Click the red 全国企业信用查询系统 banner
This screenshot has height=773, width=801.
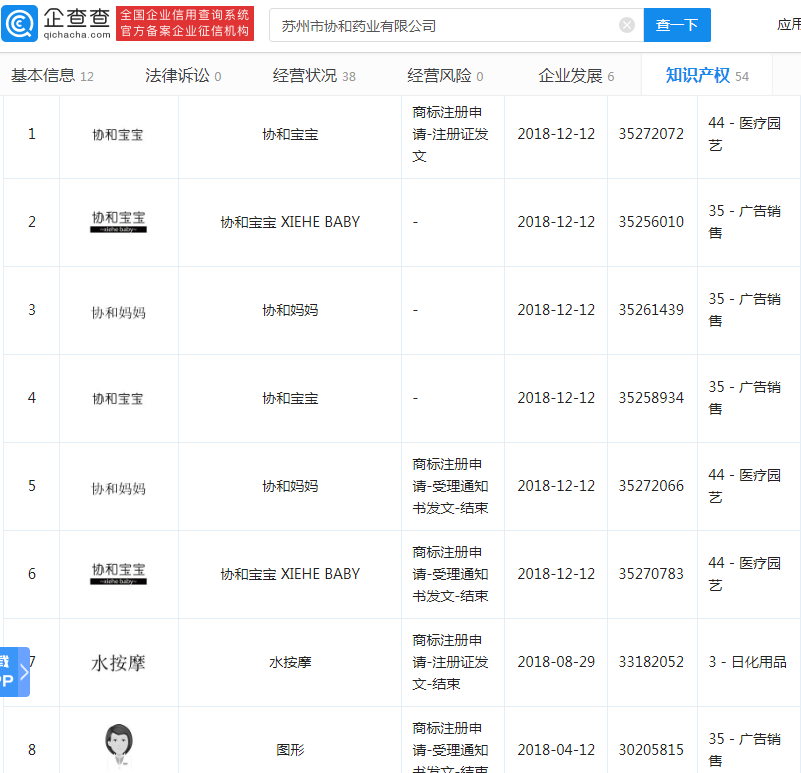[x=185, y=24]
